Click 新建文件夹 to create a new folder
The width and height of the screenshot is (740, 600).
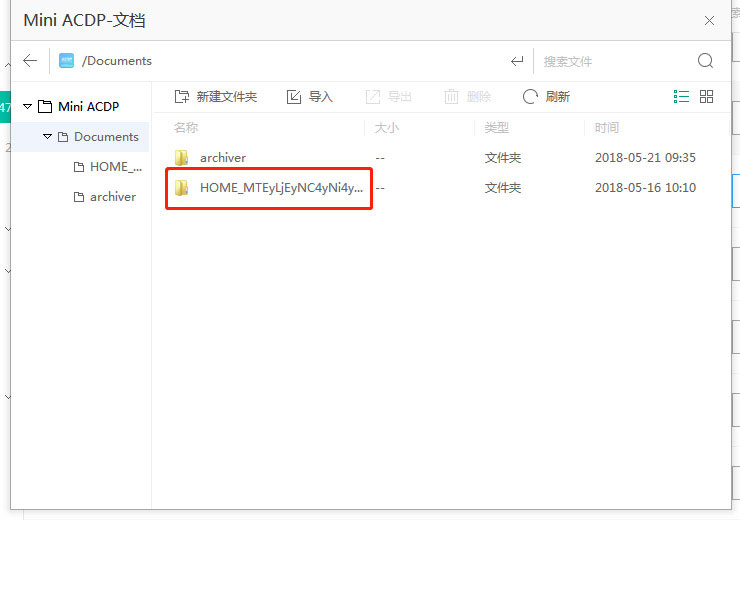pyautogui.click(x=216, y=97)
